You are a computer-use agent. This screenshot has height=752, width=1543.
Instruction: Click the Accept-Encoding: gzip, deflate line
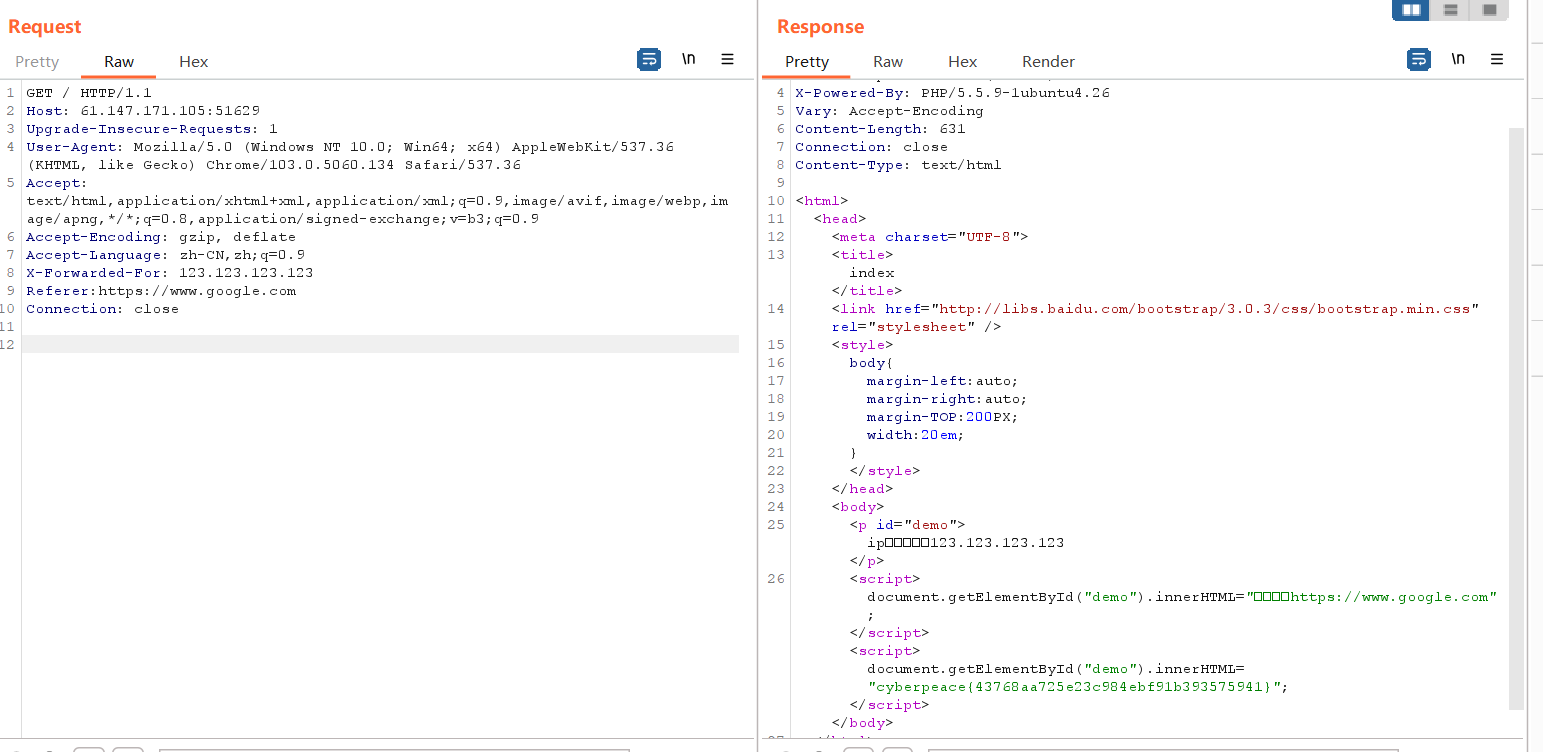(161, 237)
